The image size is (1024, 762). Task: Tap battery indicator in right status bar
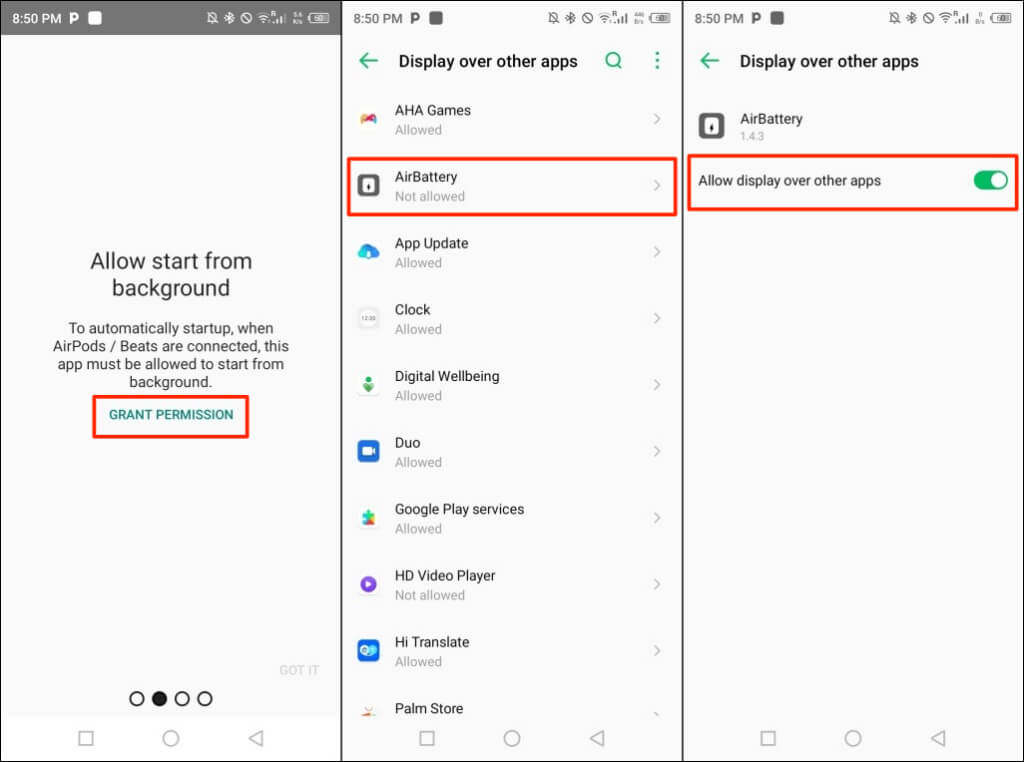coord(1001,18)
